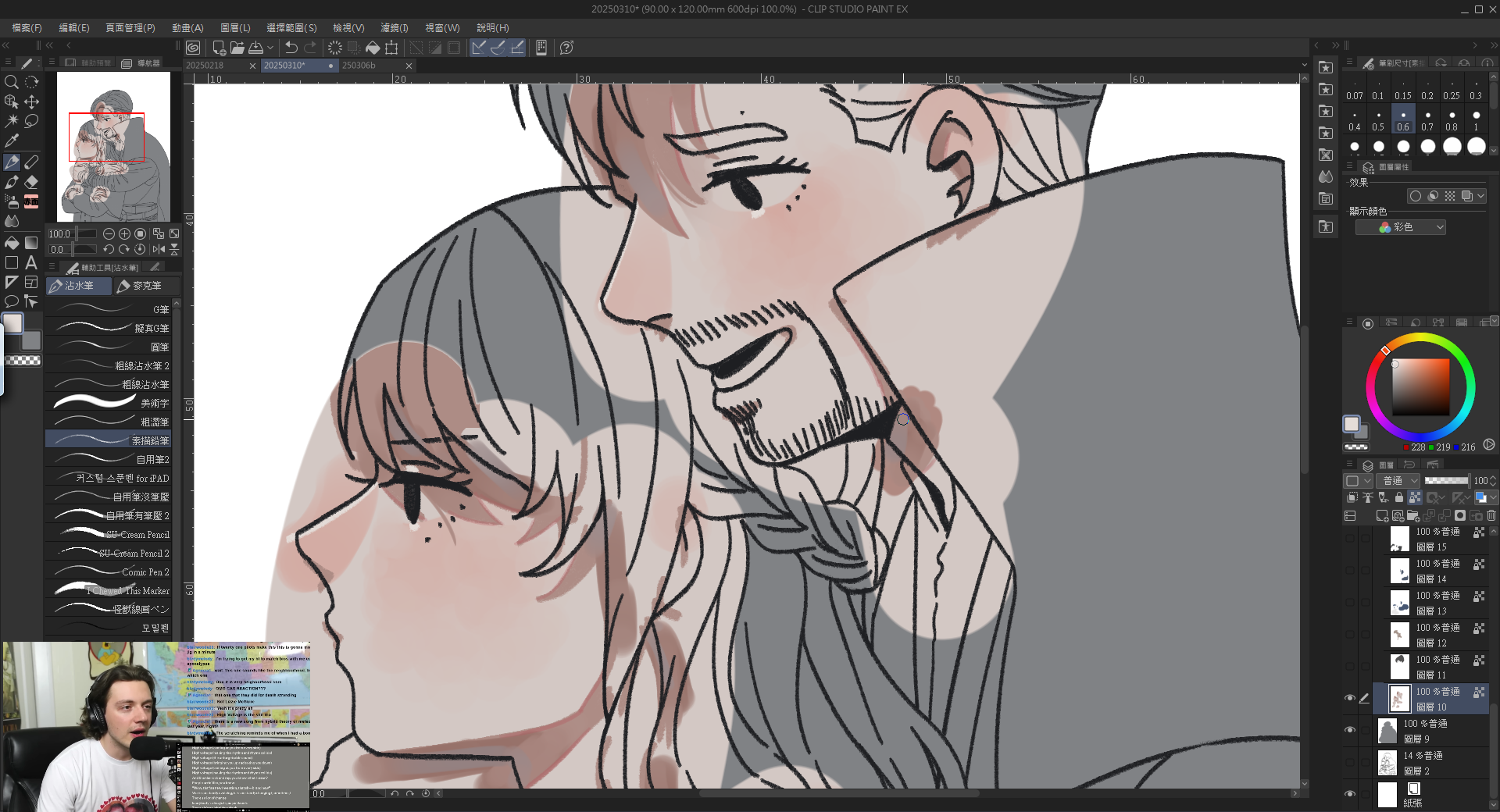Select the Lasso selection tool
1500x812 pixels.
click(31, 121)
